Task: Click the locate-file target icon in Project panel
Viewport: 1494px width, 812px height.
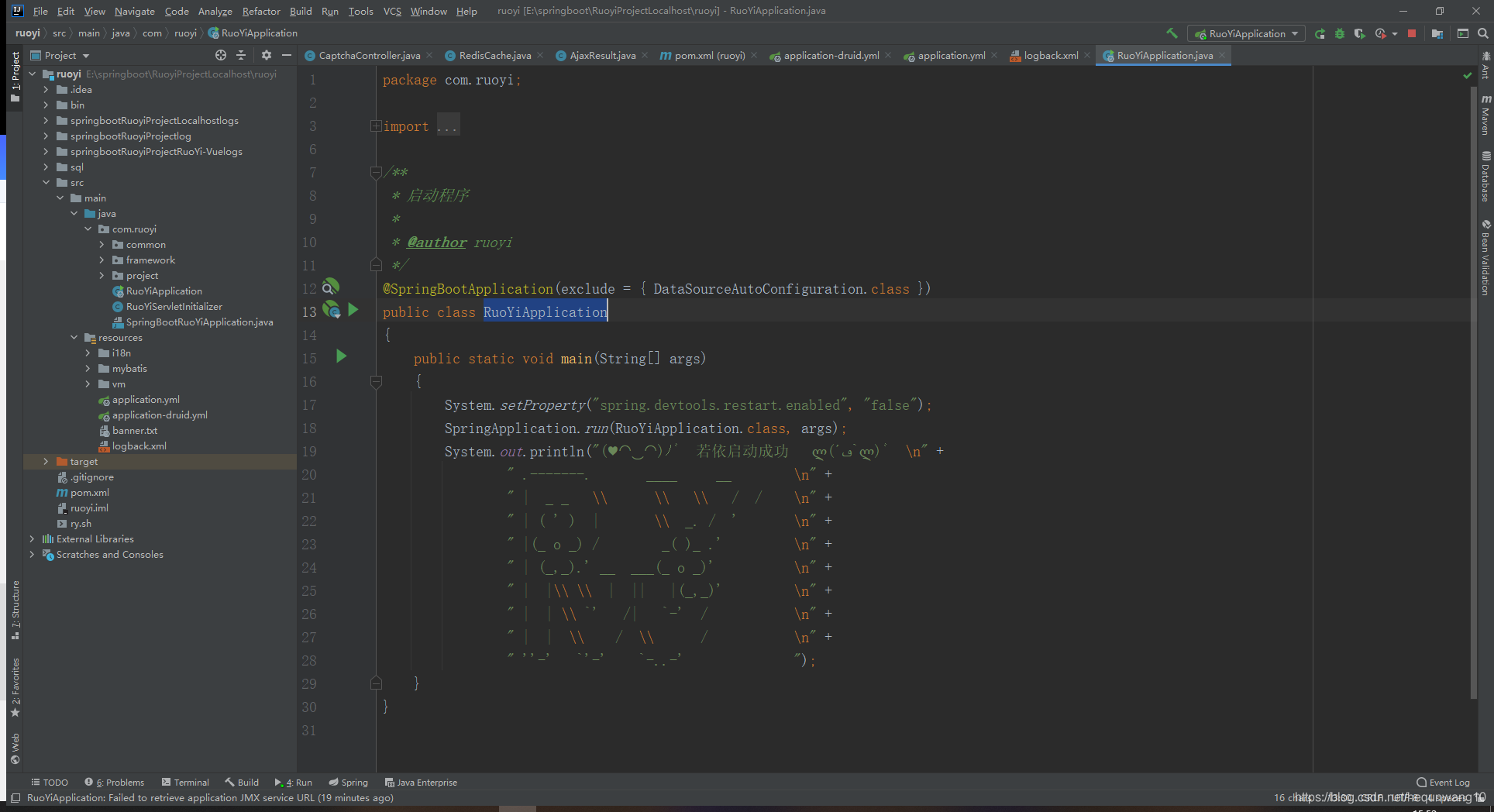Action: point(221,55)
